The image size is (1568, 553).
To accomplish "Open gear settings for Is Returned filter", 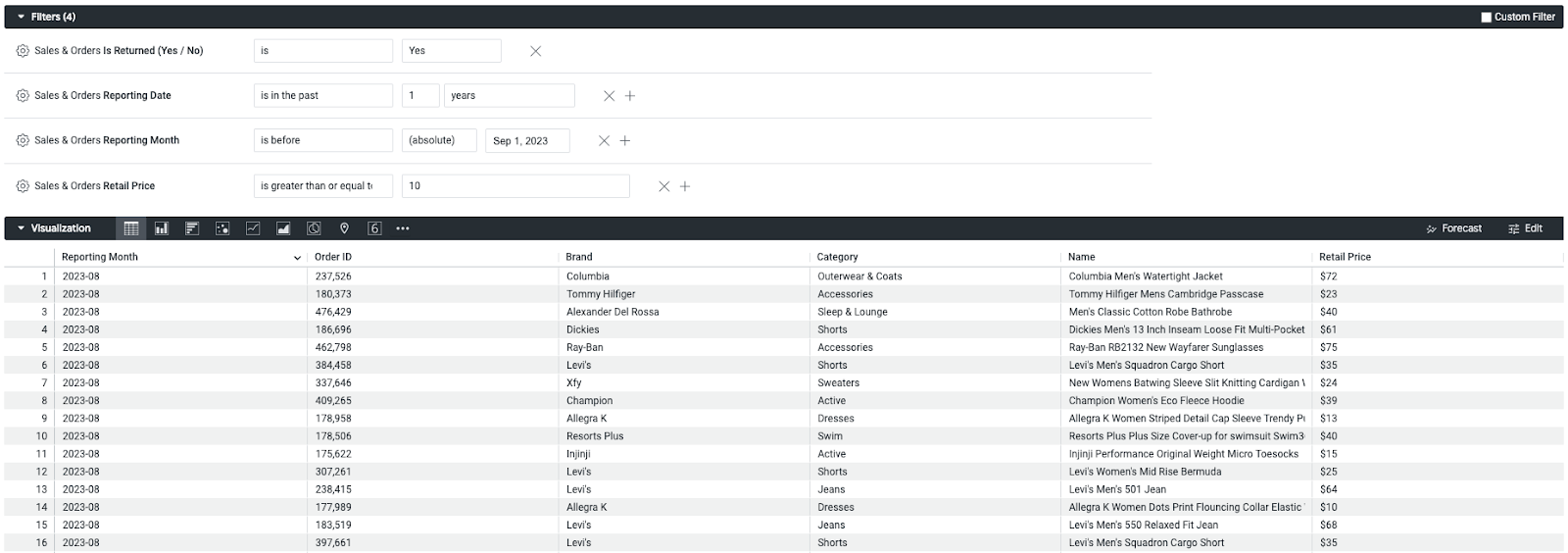I will click(x=23, y=51).
